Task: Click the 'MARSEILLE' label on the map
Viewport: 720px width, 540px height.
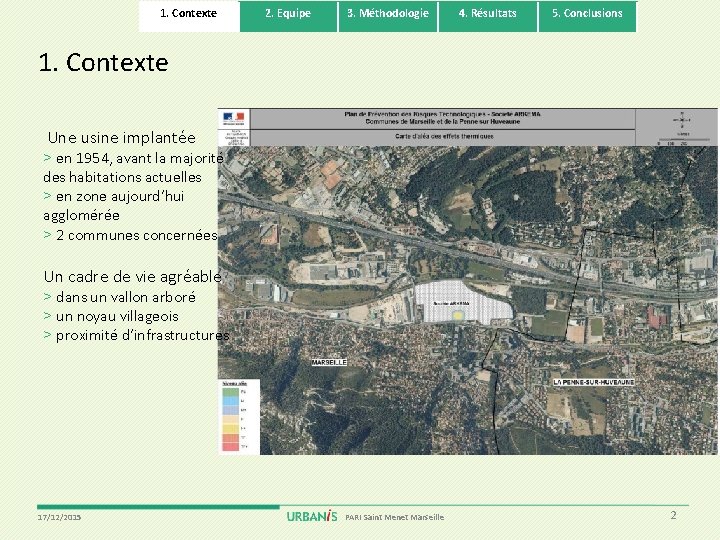Action: tap(329, 362)
